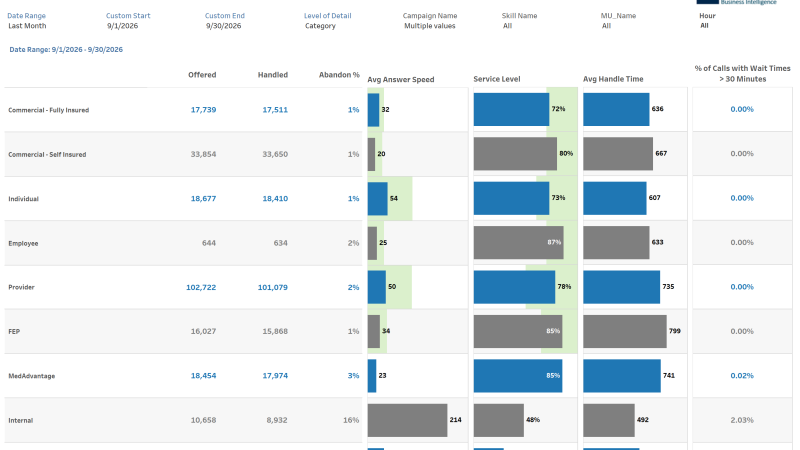Click the 2.03% wait time value for Internal

[742, 420]
